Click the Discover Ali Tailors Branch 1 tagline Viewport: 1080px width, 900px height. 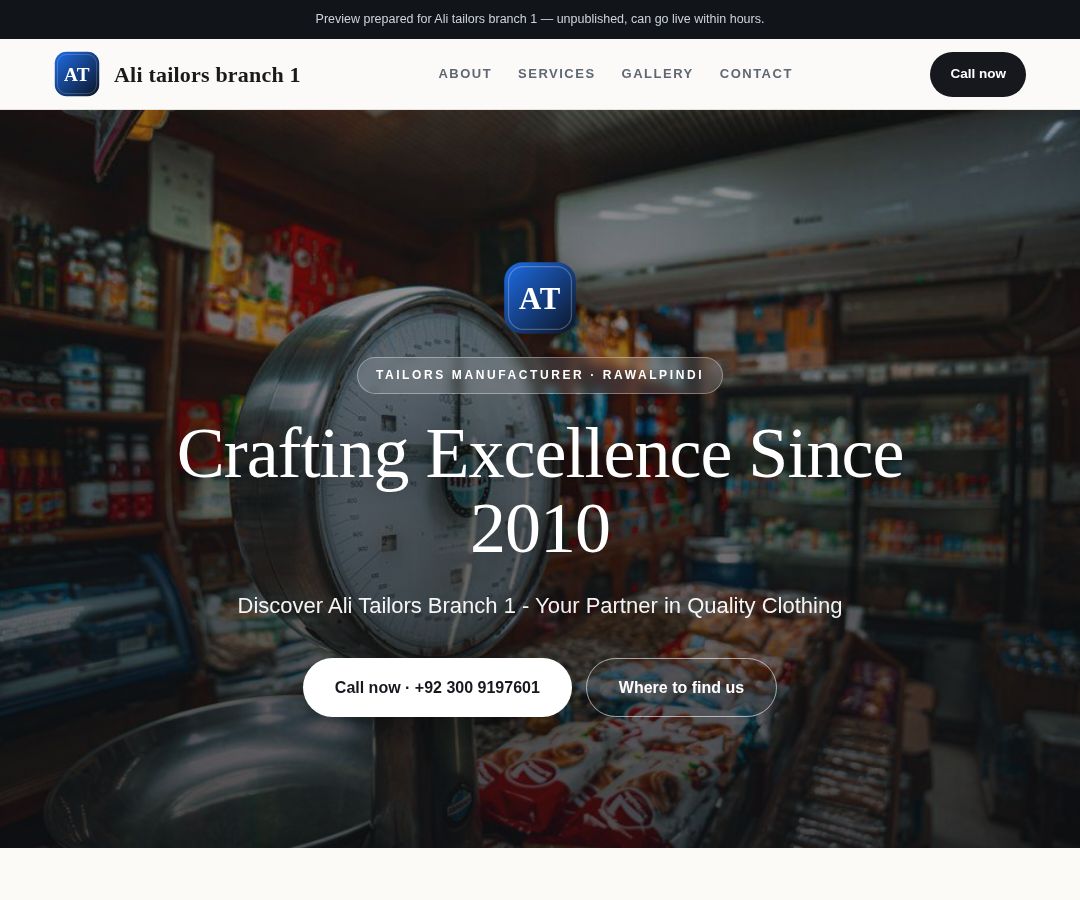[x=540, y=605]
